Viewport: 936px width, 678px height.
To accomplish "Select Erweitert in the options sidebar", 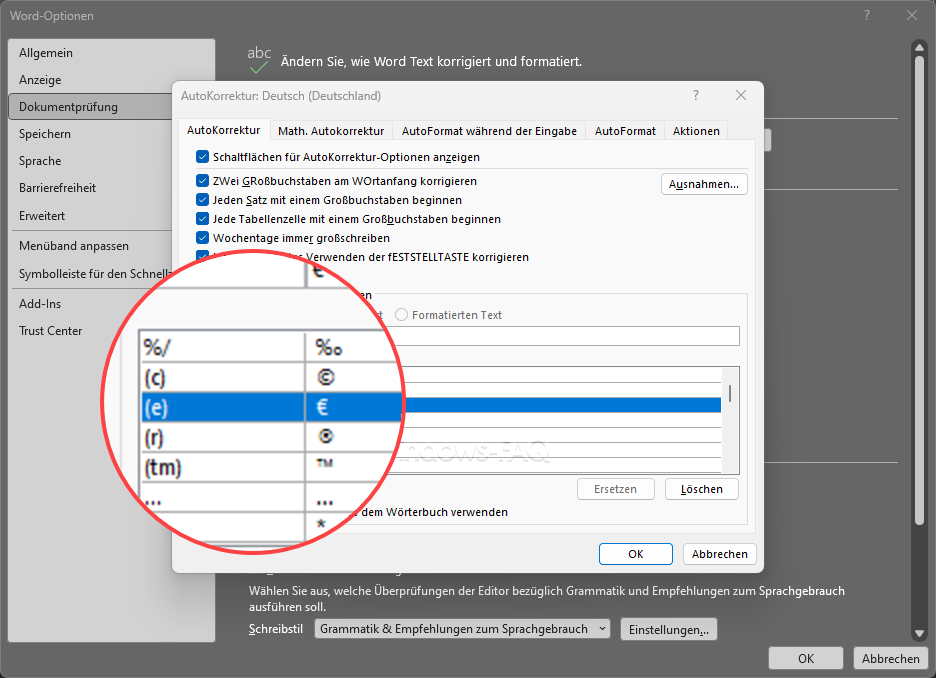I will pos(90,215).
